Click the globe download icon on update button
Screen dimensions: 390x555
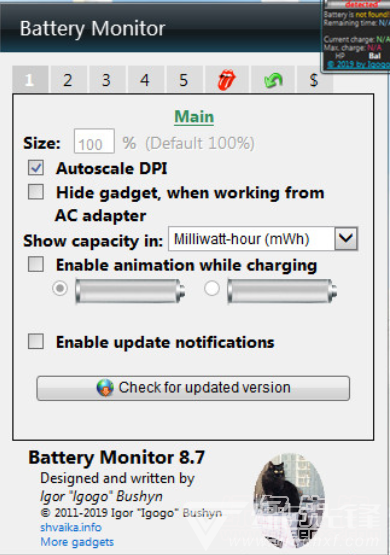click(105, 388)
